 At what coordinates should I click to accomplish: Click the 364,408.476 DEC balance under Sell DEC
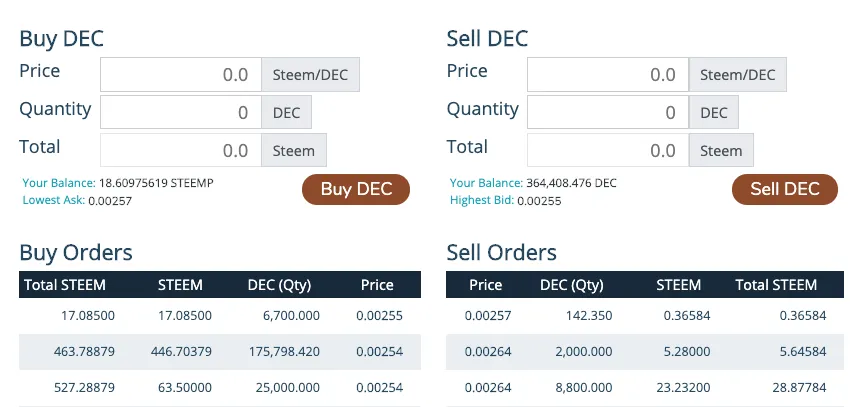pyautogui.click(x=571, y=183)
